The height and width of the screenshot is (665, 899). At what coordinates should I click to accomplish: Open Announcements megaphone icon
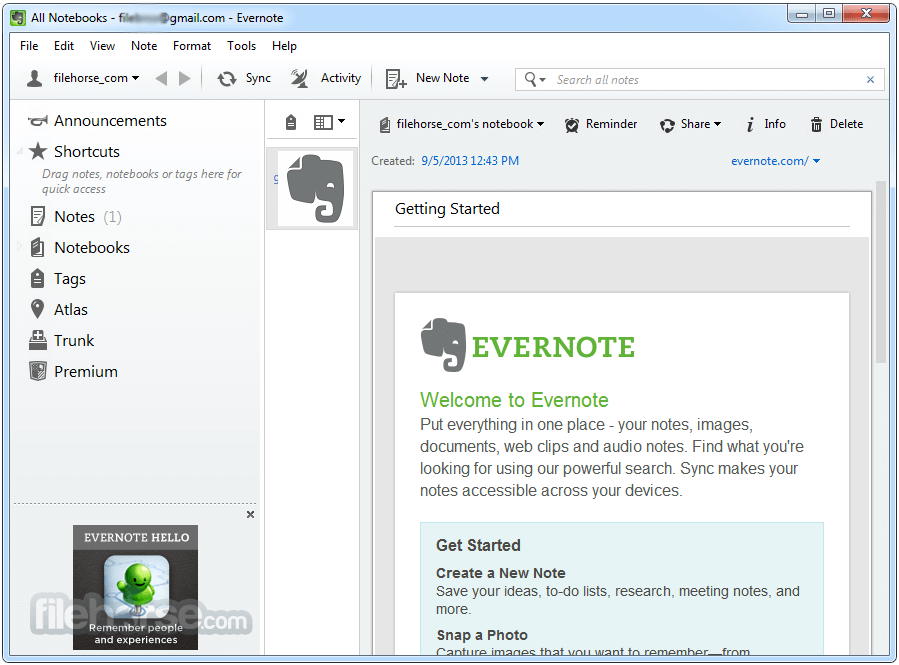pyautogui.click(x=38, y=121)
